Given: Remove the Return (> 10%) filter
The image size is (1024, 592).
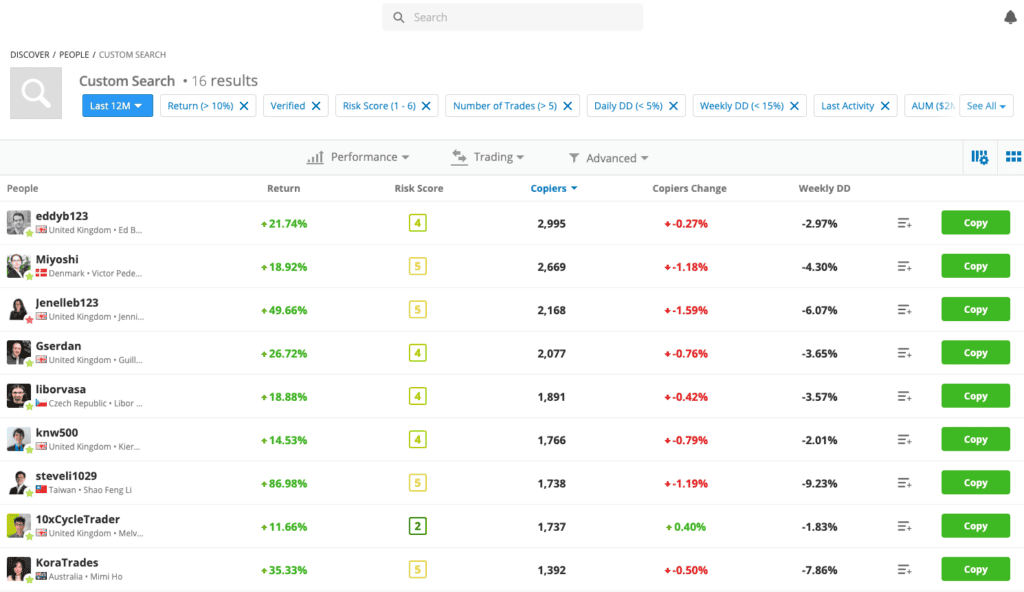Looking at the screenshot, I should click(244, 106).
